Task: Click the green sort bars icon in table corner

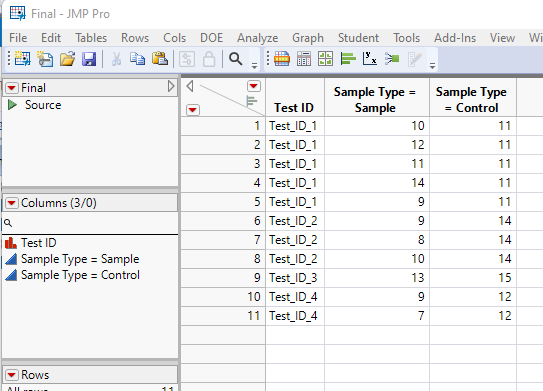Action: [x=252, y=101]
